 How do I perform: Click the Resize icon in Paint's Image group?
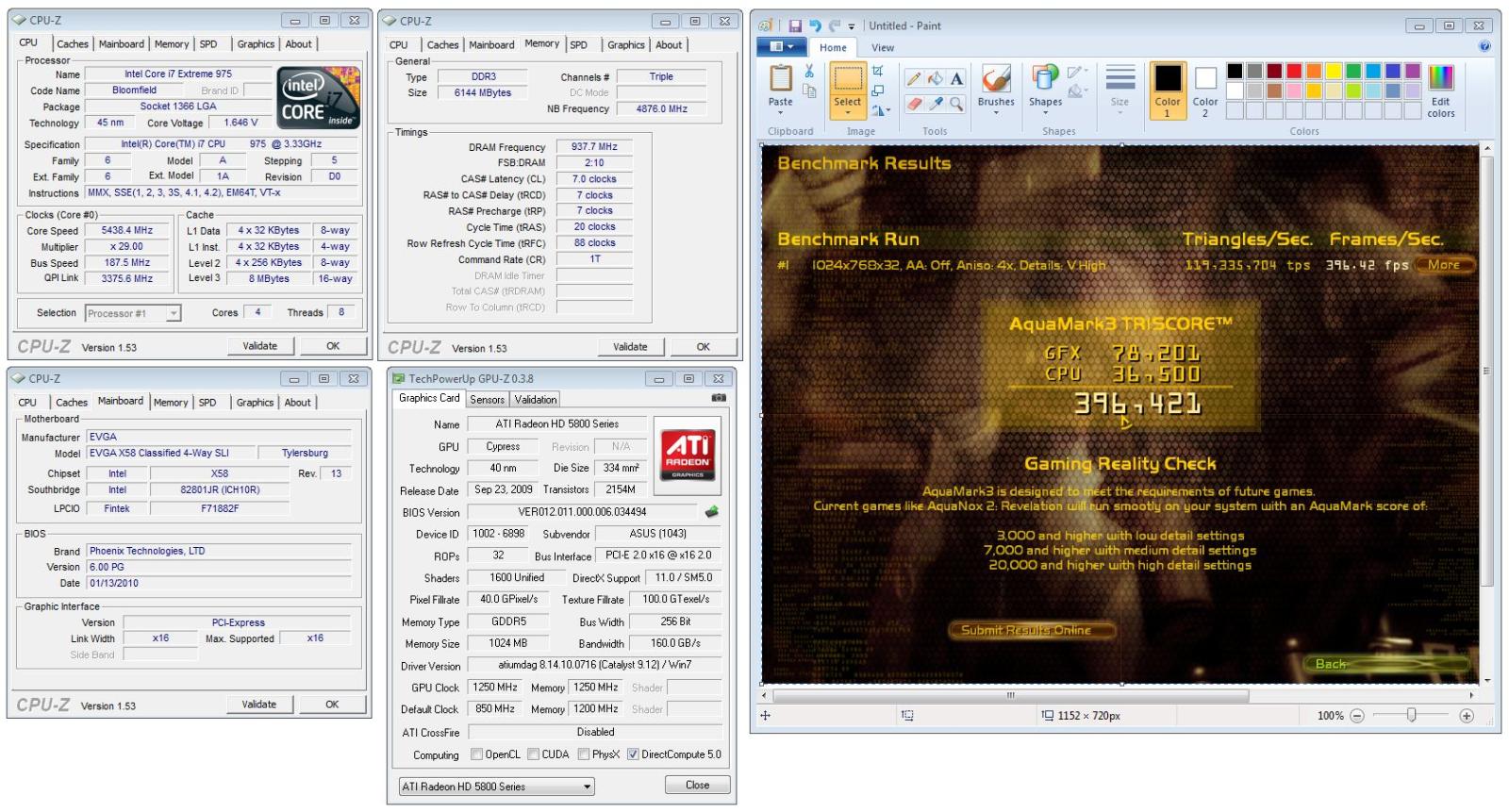point(878,91)
